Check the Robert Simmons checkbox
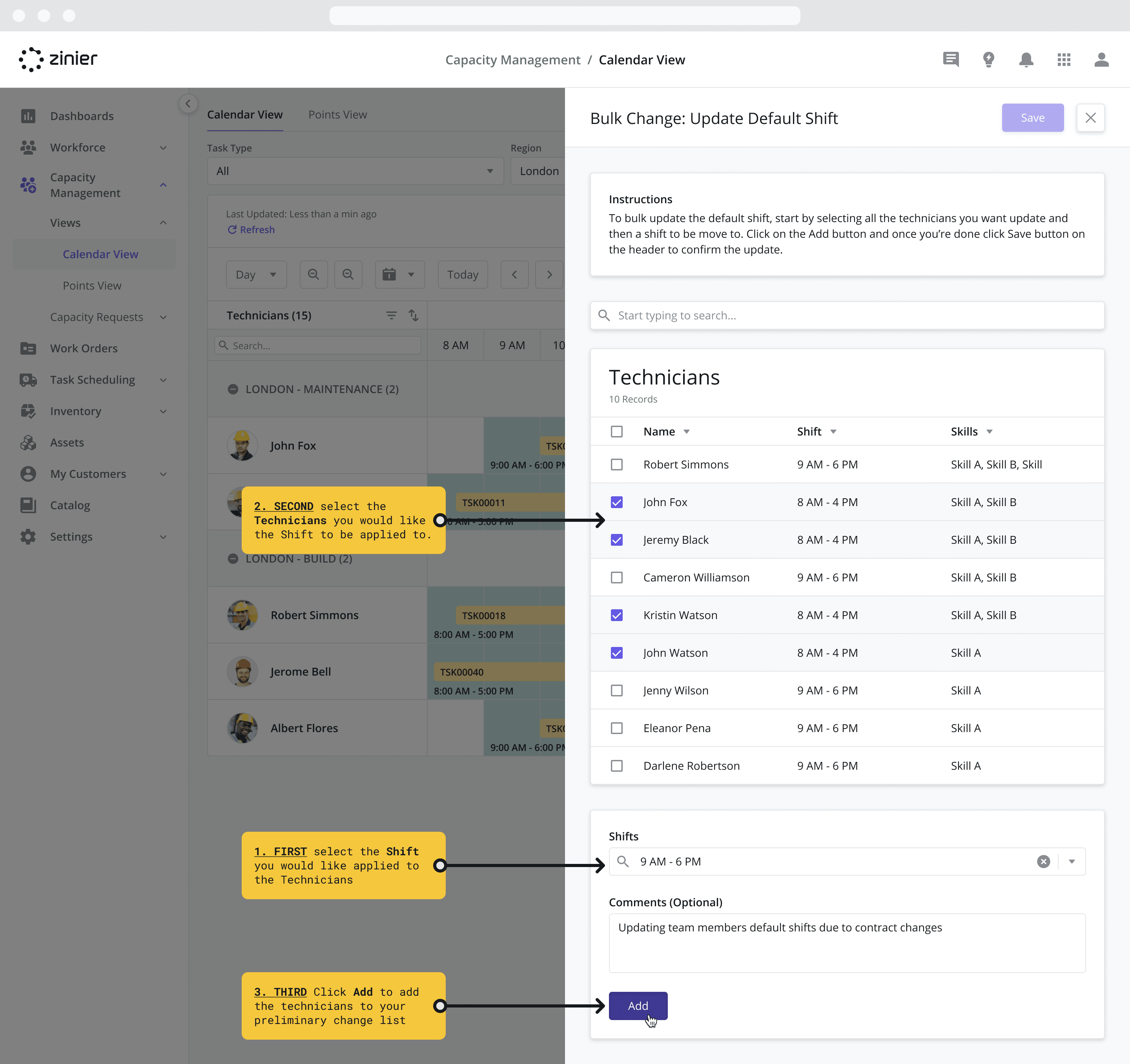The image size is (1130, 1064). coord(617,465)
